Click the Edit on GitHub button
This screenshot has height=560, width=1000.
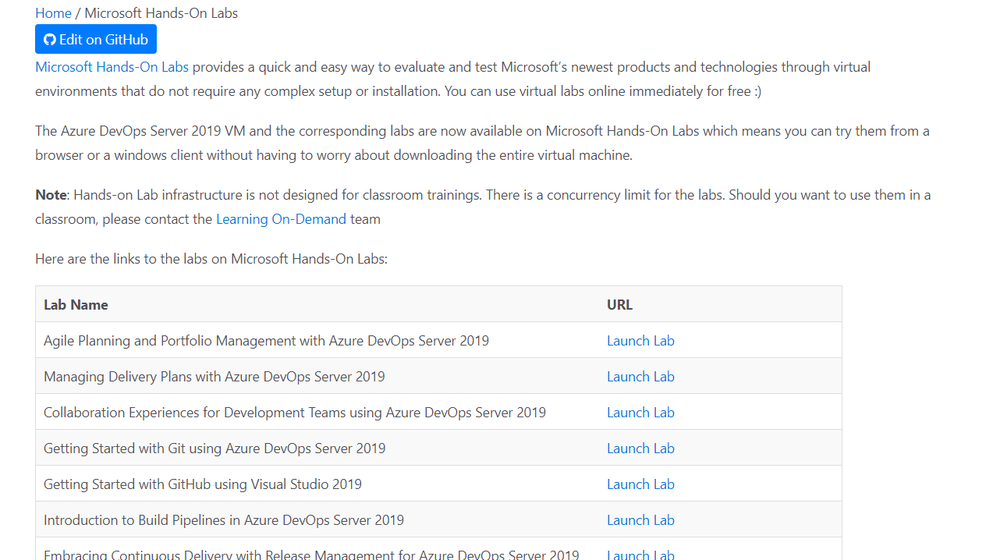click(96, 40)
